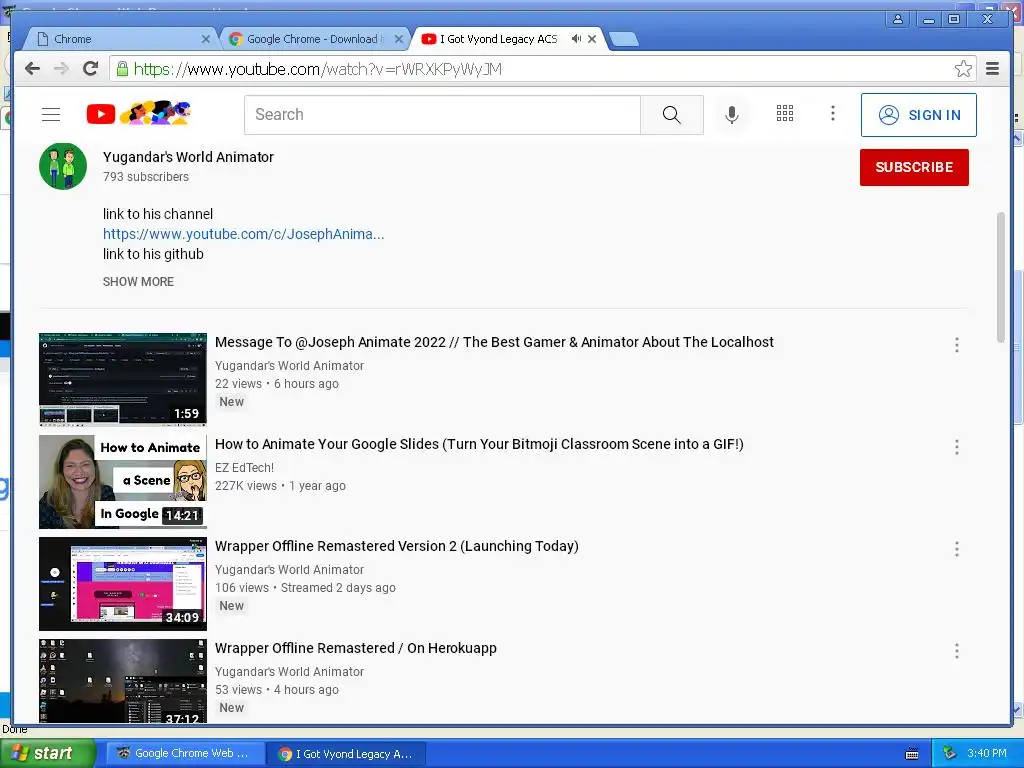Go back using the browser back arrow
Screen dimensions: 1024x768
[32, 69]
